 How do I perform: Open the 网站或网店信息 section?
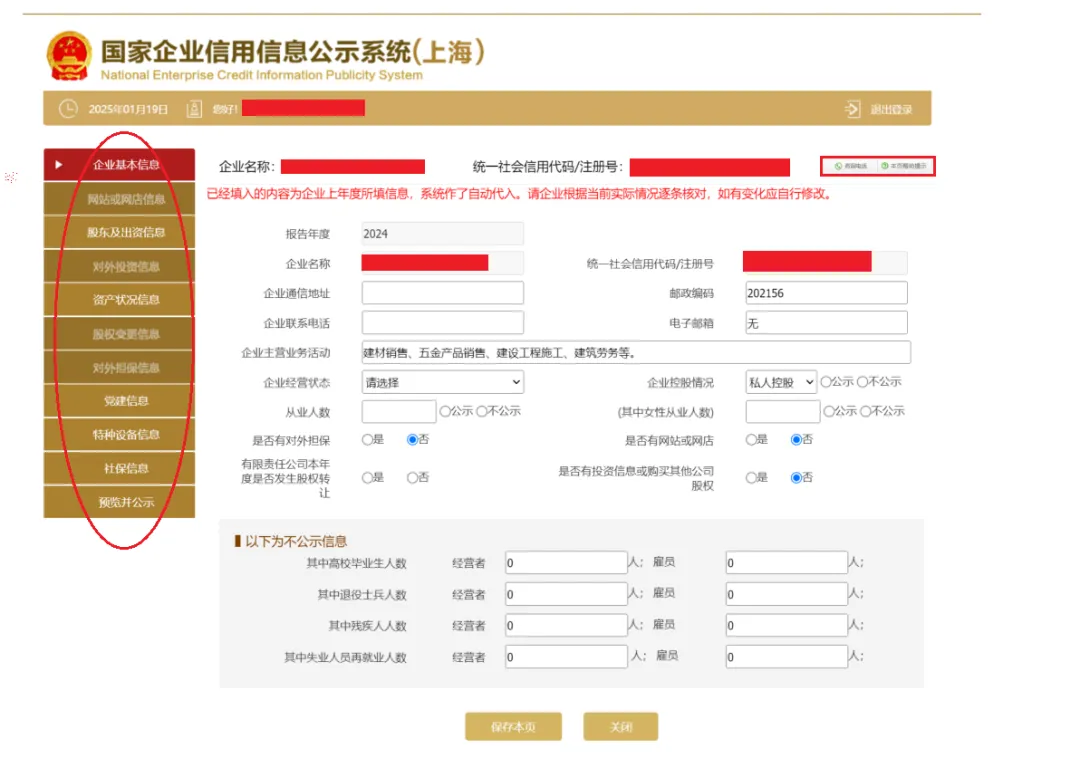coord(119,199)
